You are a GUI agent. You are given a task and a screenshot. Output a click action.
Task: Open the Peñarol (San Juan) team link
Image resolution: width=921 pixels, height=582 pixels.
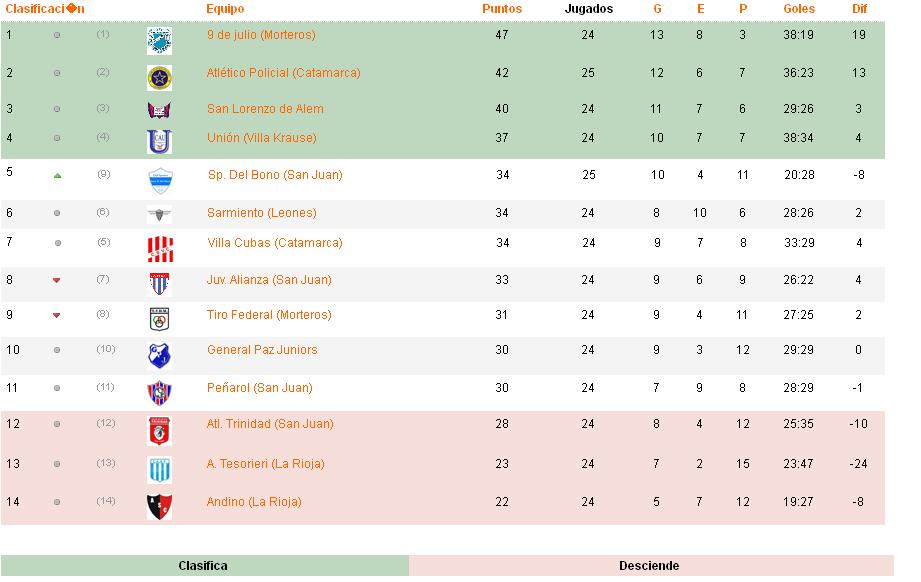click(x=259, y=388)
